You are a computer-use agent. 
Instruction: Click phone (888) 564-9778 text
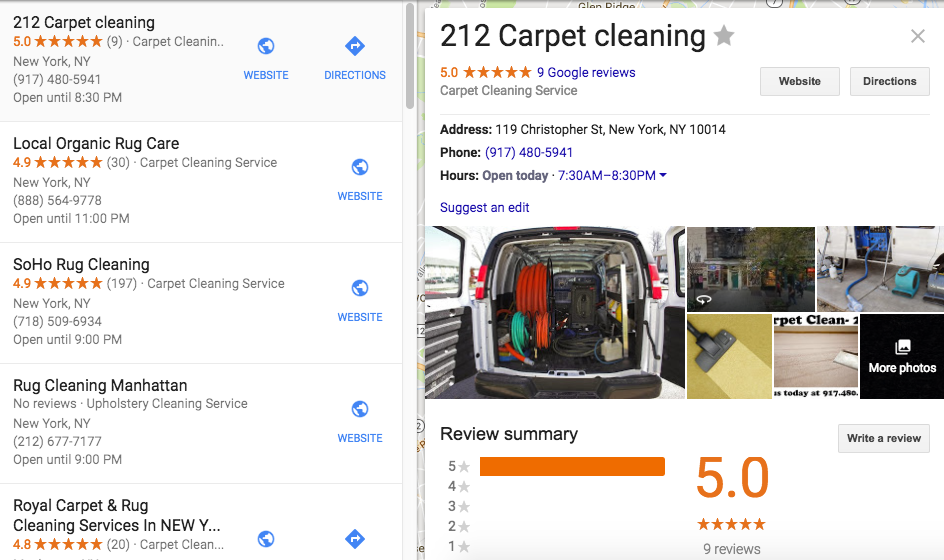pyautogui.click(x=57, y=201)
